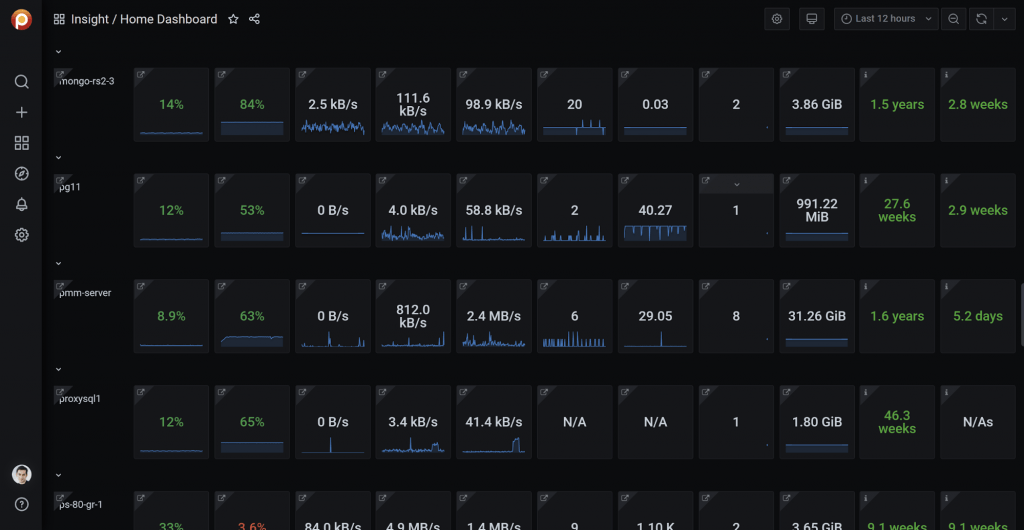
Task: Click the 27.6 weeks panel
Action: click(x=897, y=210)
